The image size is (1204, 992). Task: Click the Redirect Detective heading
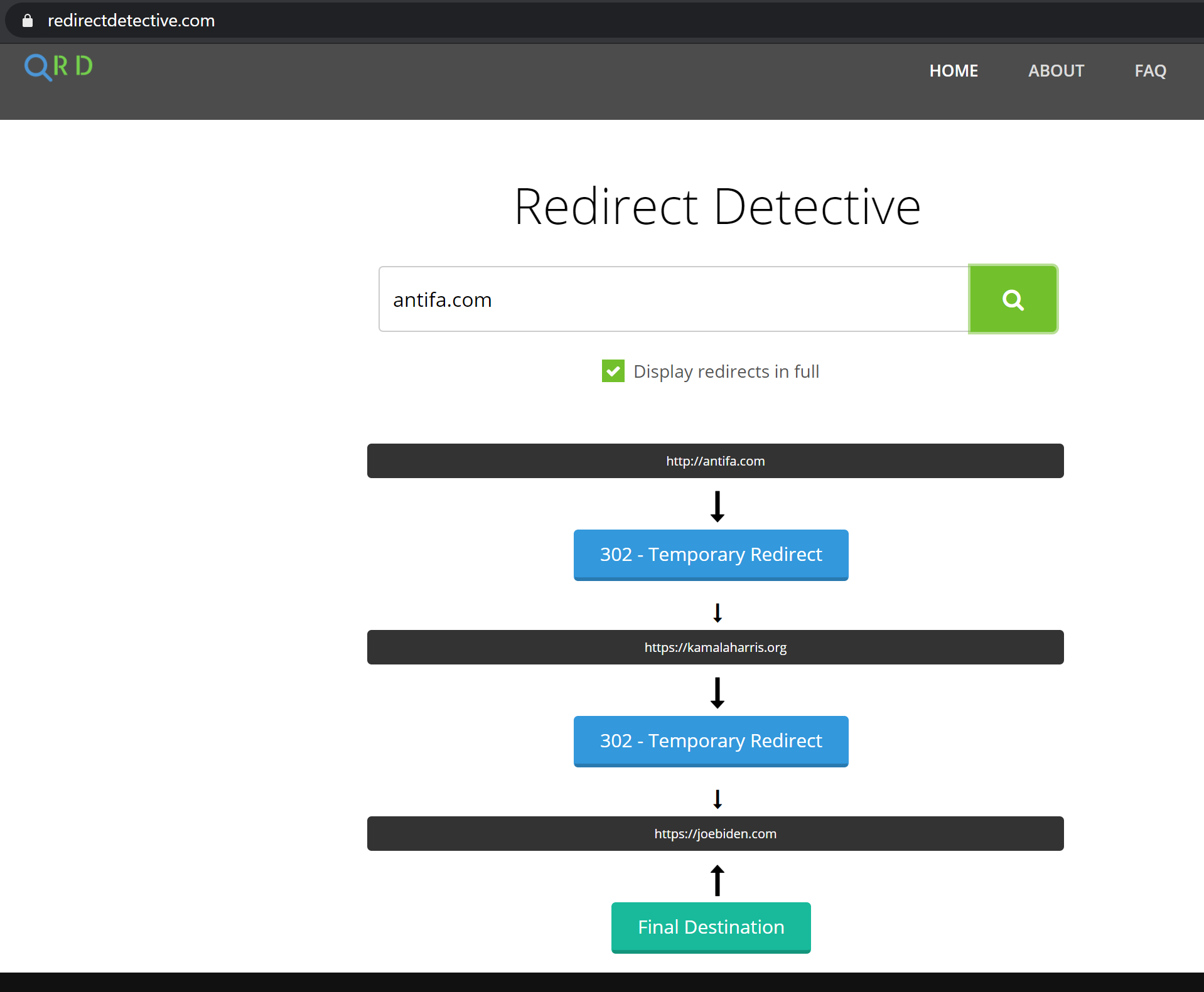pos(717,207)
